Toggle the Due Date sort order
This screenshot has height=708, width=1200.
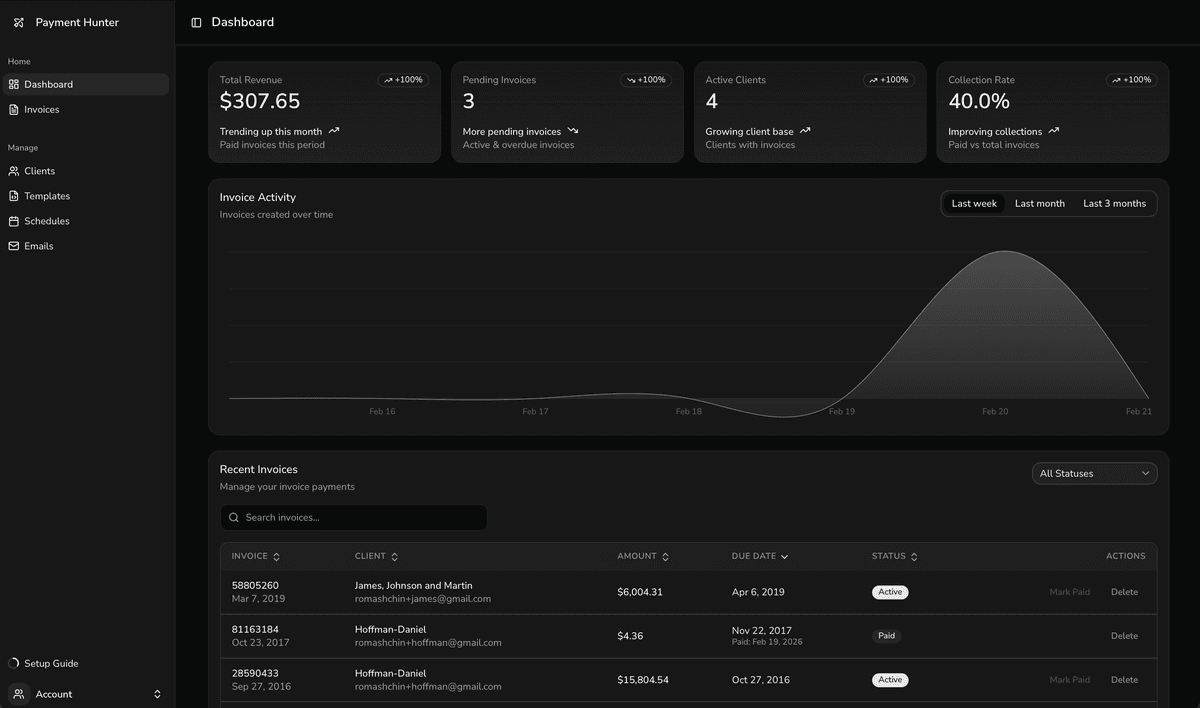(784, 556)
